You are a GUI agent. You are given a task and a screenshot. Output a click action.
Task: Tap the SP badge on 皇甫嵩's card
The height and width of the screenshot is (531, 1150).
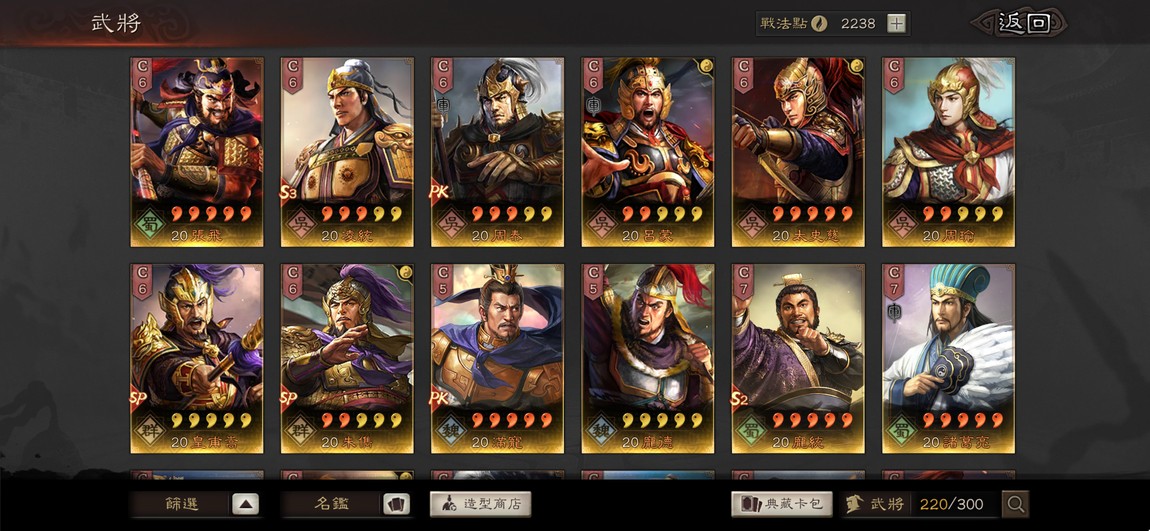(x=138, y=397)
